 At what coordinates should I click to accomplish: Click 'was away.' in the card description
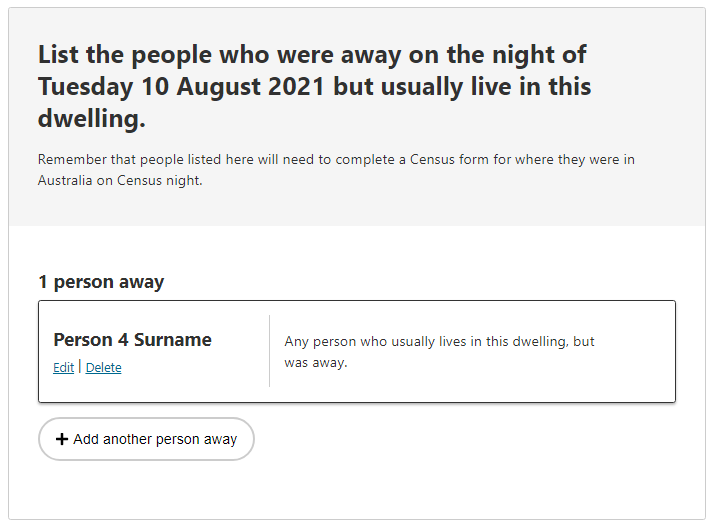[316, 363]
